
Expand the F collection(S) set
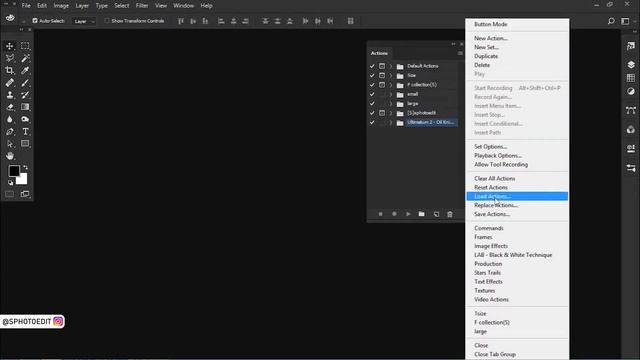click(x=391, y=85)
